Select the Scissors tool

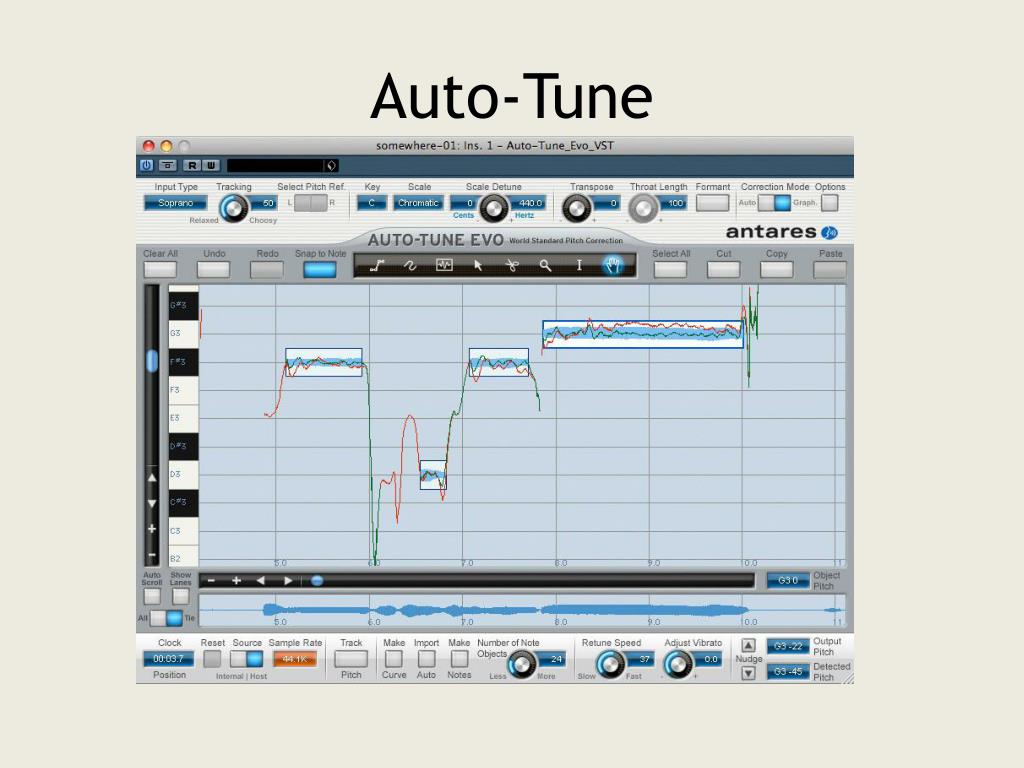coord(512,265)
